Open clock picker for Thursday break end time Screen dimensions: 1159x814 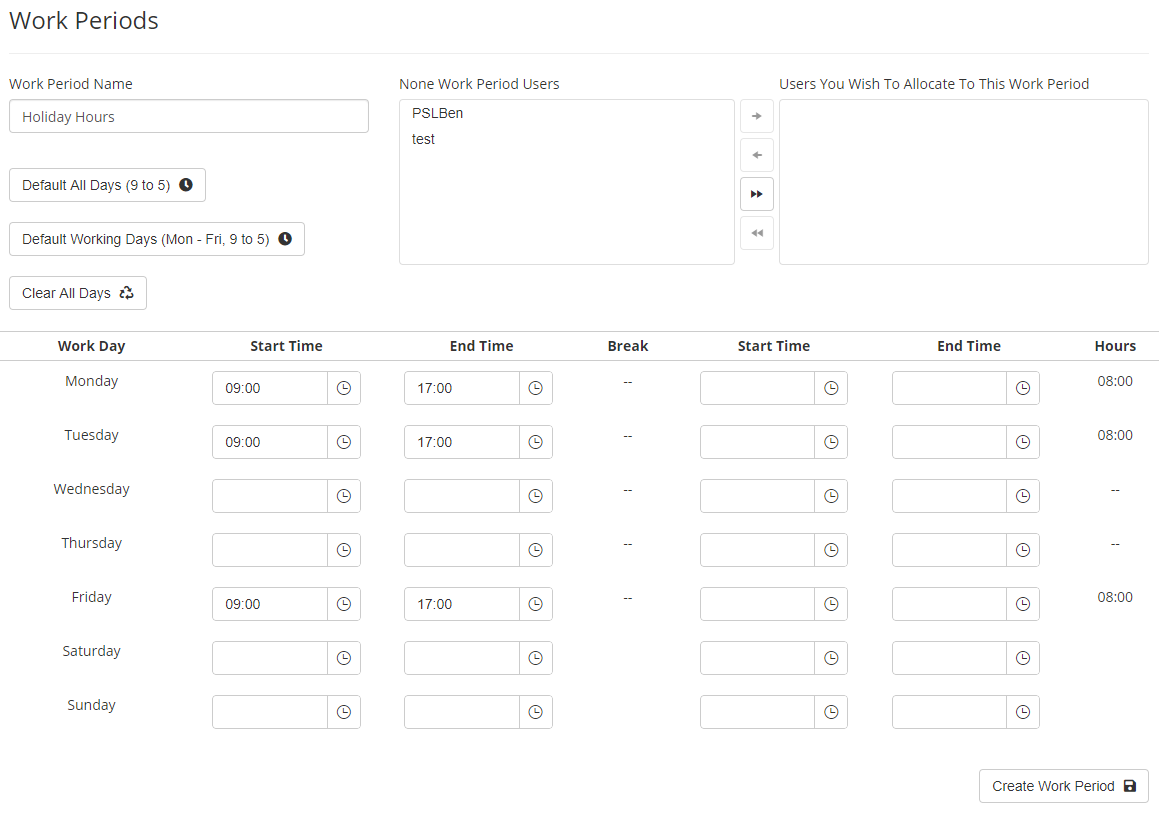[1023, 550]
